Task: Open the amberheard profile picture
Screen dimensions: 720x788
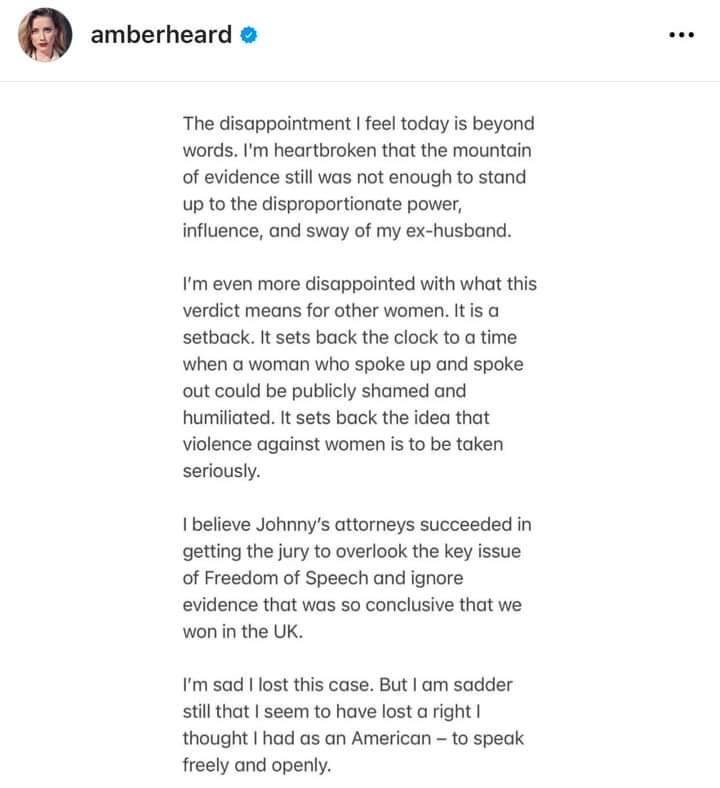Action: 44,35
